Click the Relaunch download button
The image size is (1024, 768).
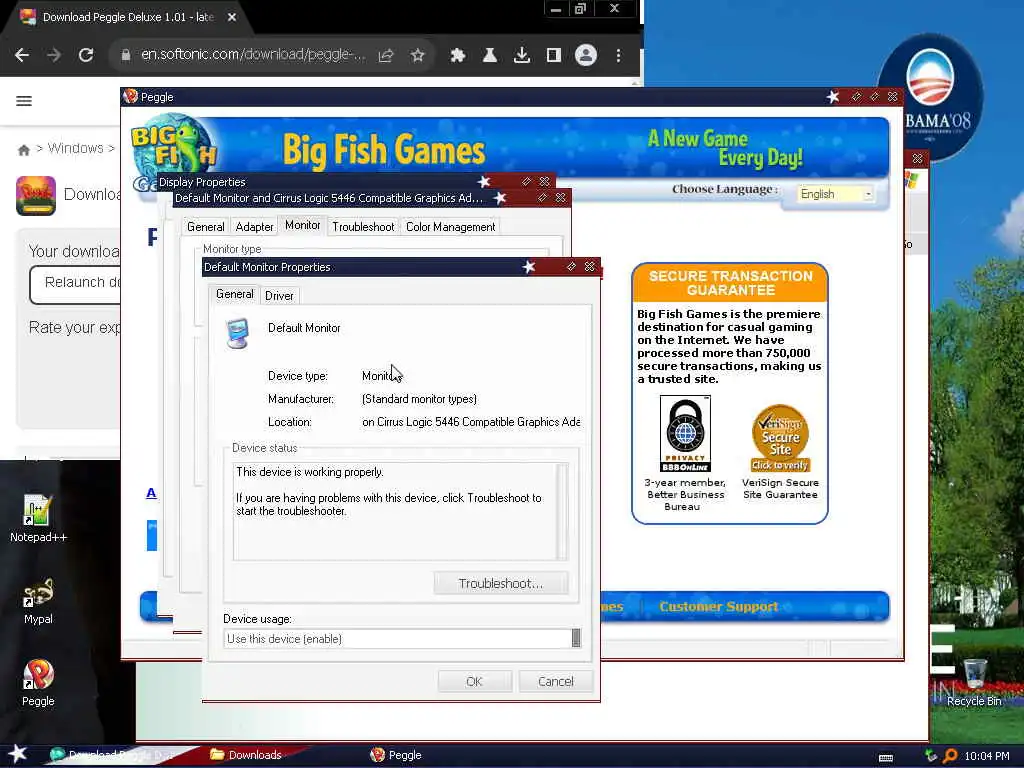click(75, 285)
